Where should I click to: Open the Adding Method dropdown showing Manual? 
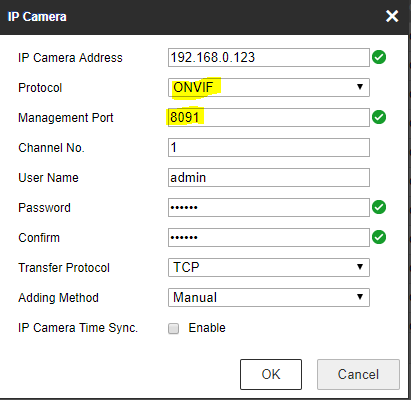pos(269,297)
